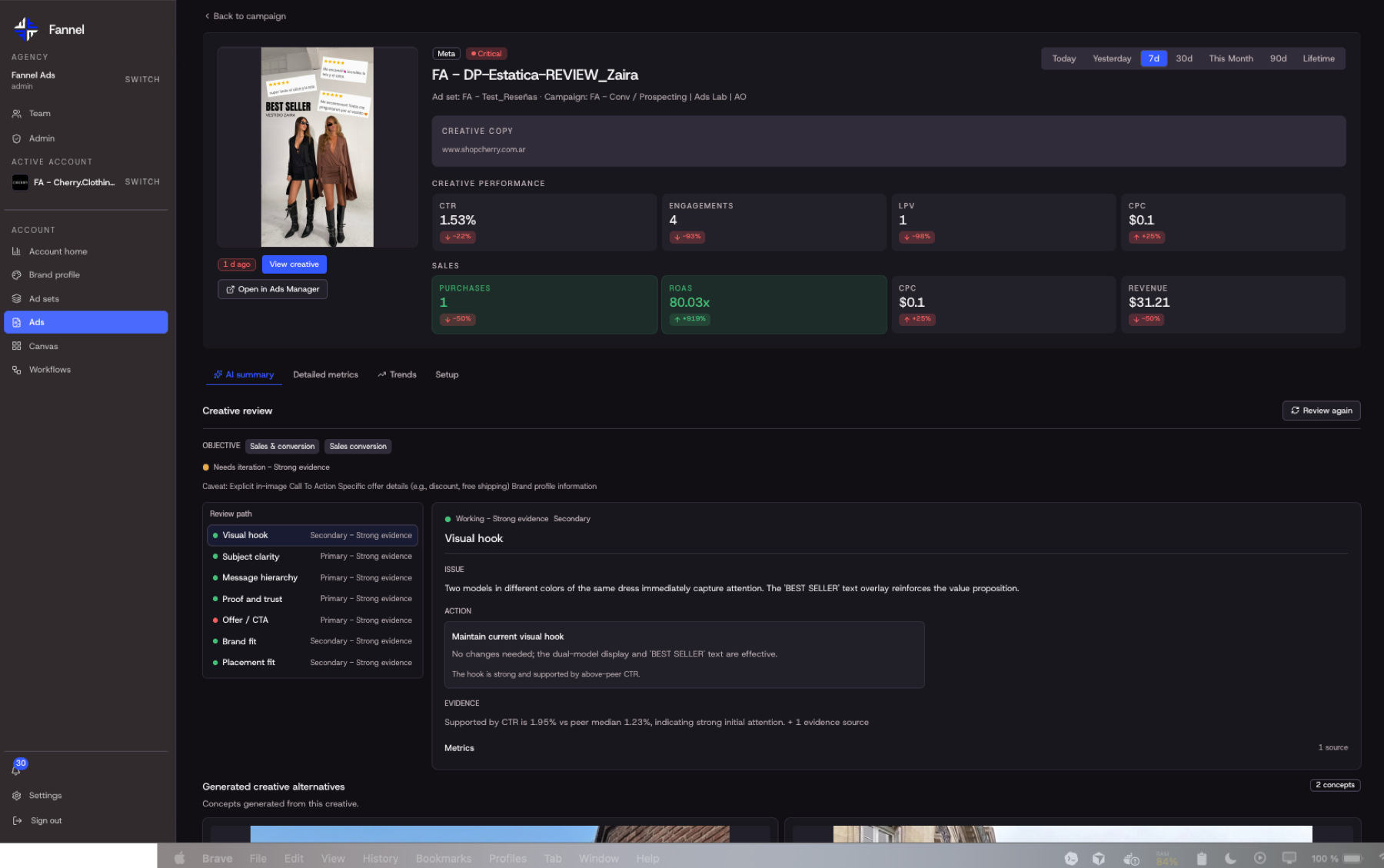This screenshot has width=1384, height=868.
Task: Open the Purchases metric card
Action: (544, 304)
